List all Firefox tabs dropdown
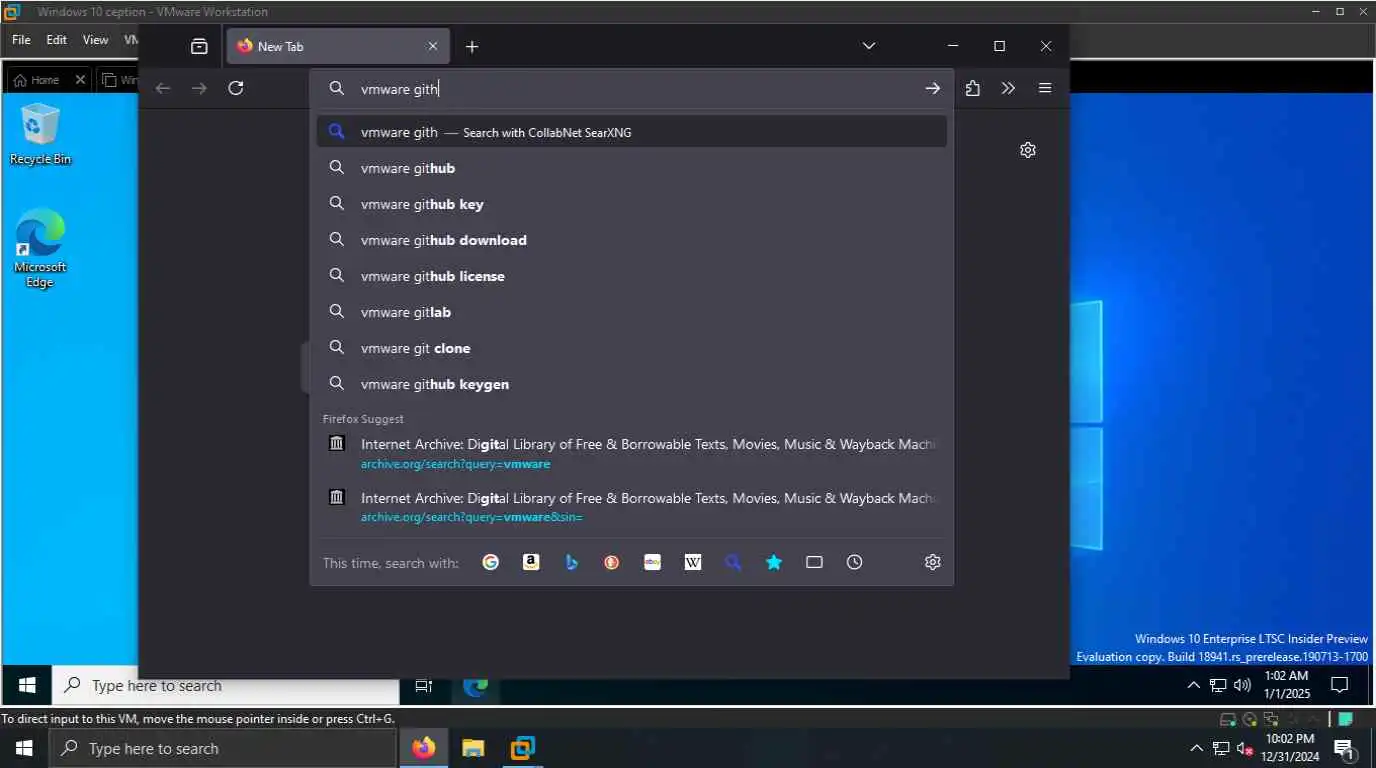1376x768 pixels. (x=869, y=46)
